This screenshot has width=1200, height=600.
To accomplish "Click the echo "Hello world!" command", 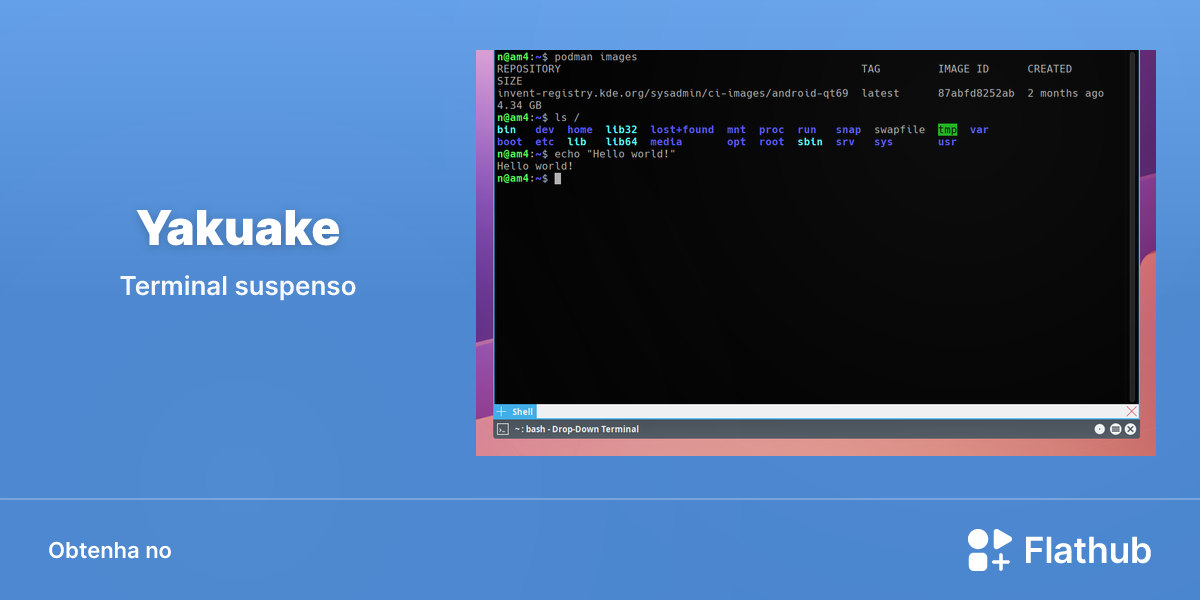I will pyautogui.click(x=615, y=154).
